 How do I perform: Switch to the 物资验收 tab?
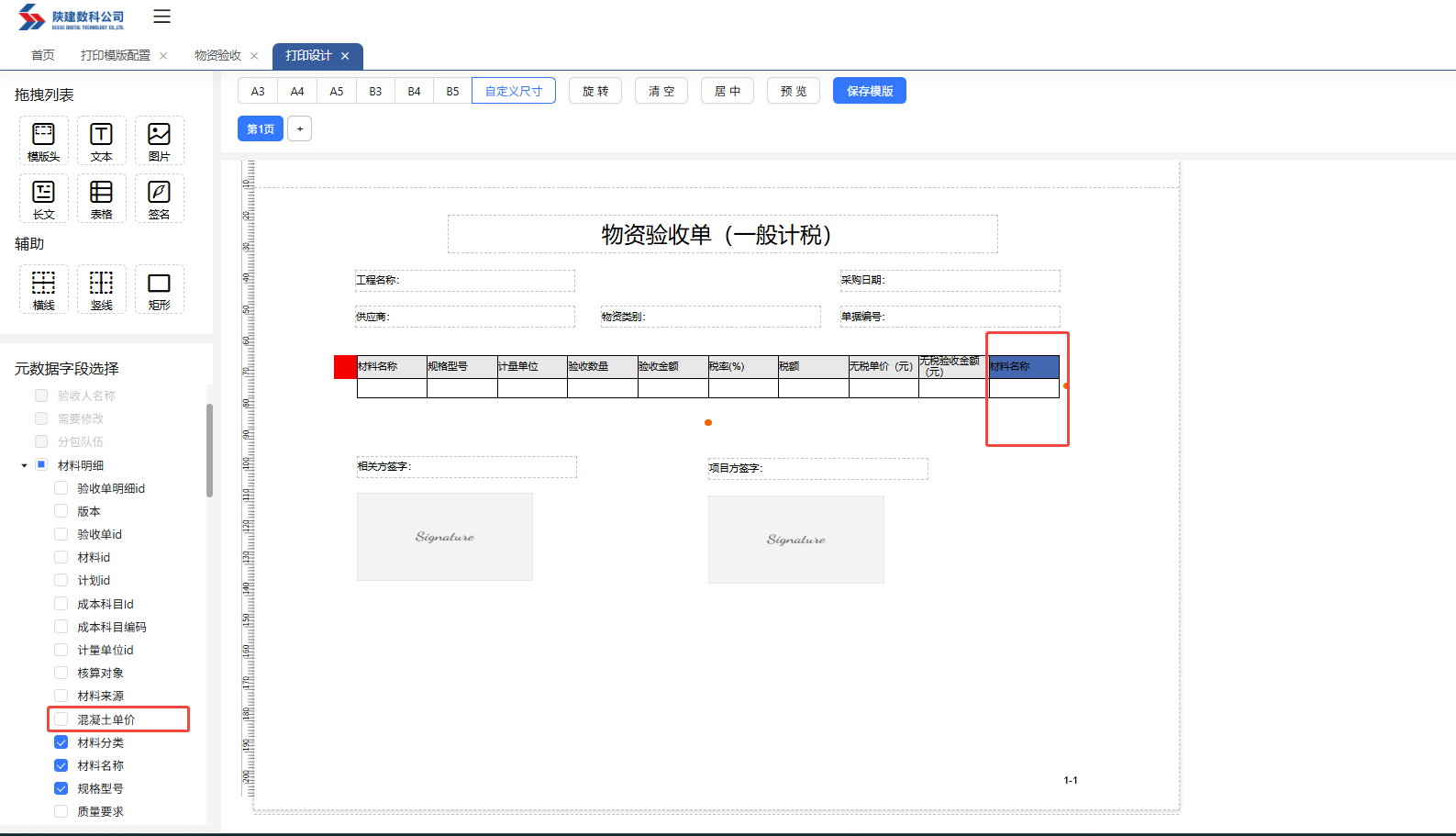coord(217,56)
